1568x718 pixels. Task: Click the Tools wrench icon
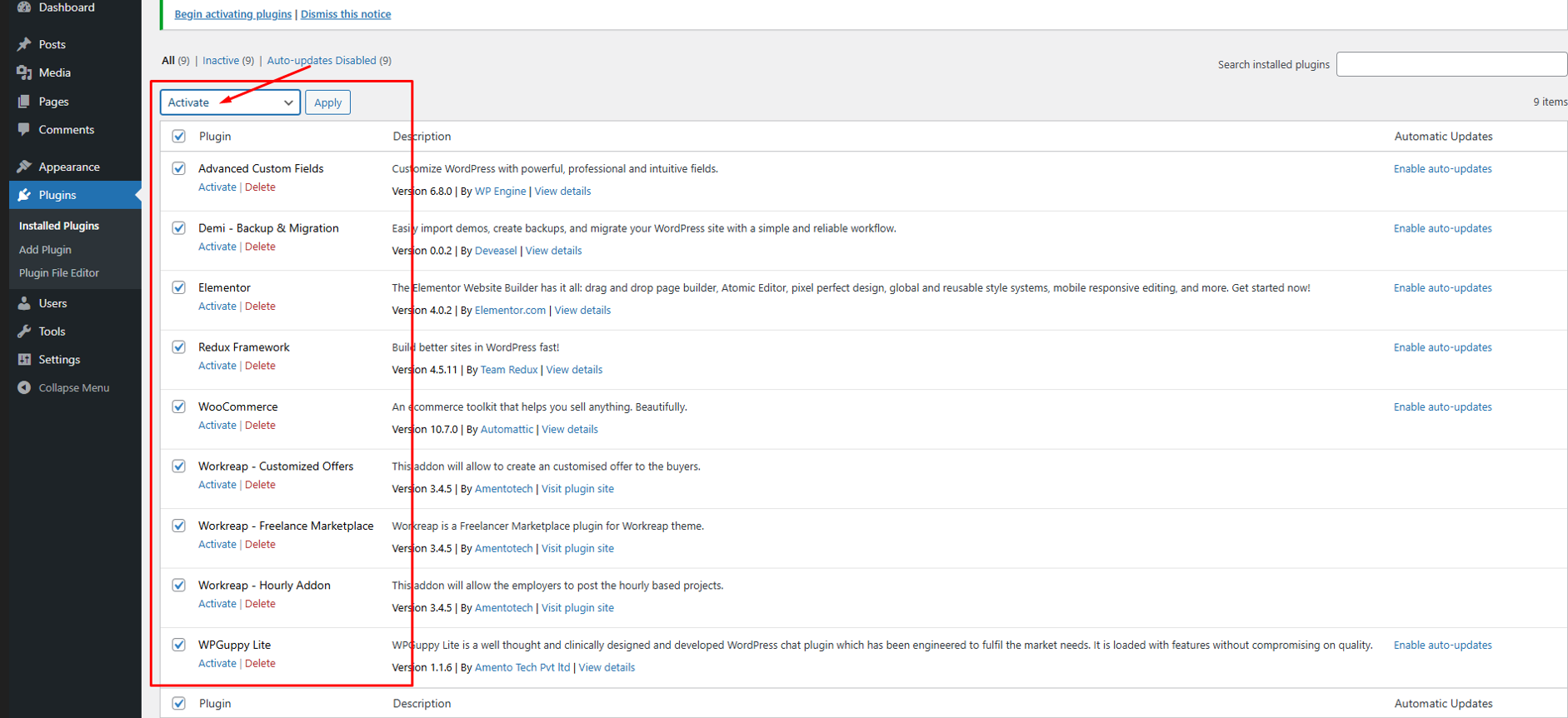[24, 332]
